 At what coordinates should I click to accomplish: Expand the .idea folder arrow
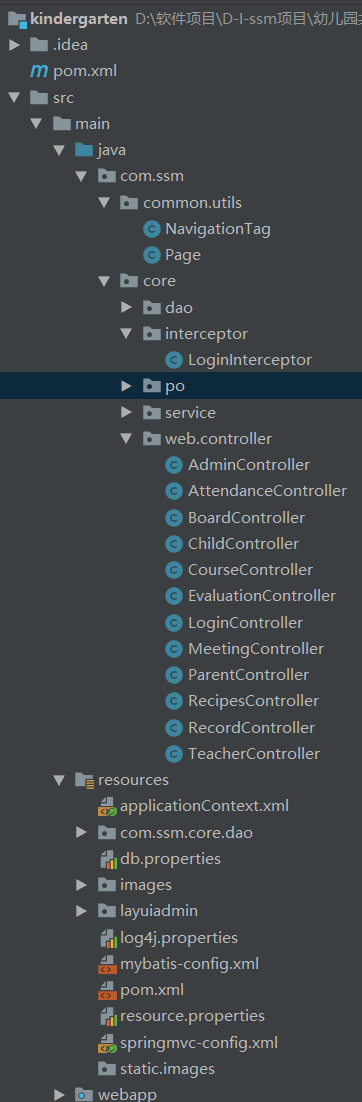coord(13,46)
